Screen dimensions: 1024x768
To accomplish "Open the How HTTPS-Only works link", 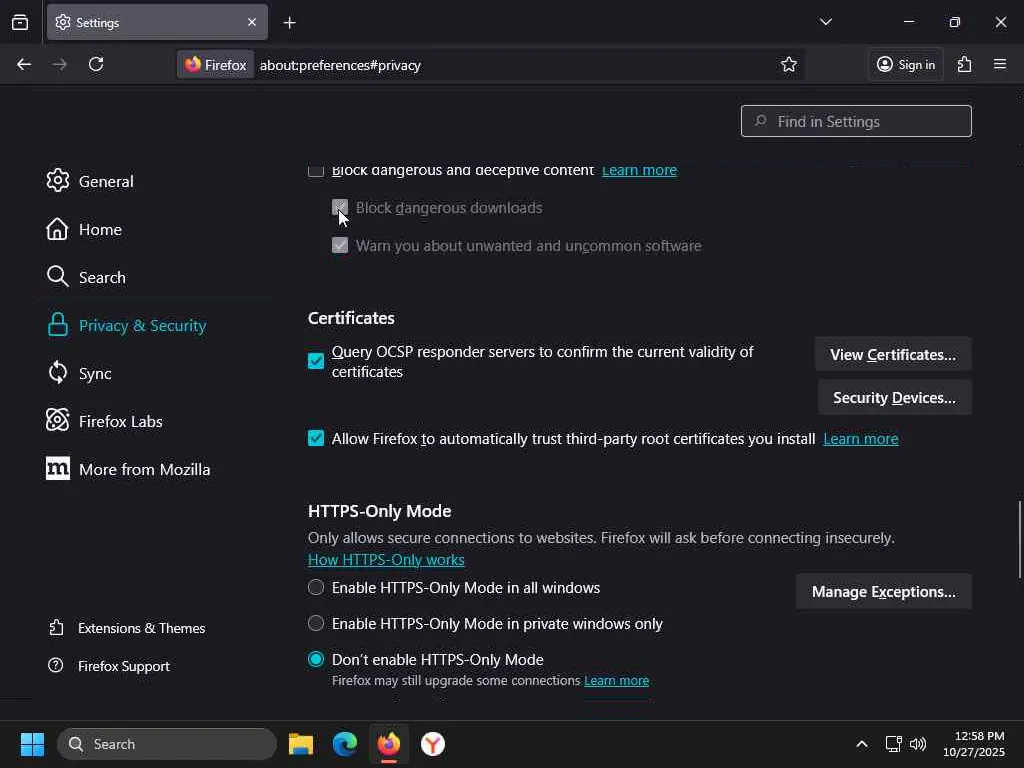I will pos(386,560).
